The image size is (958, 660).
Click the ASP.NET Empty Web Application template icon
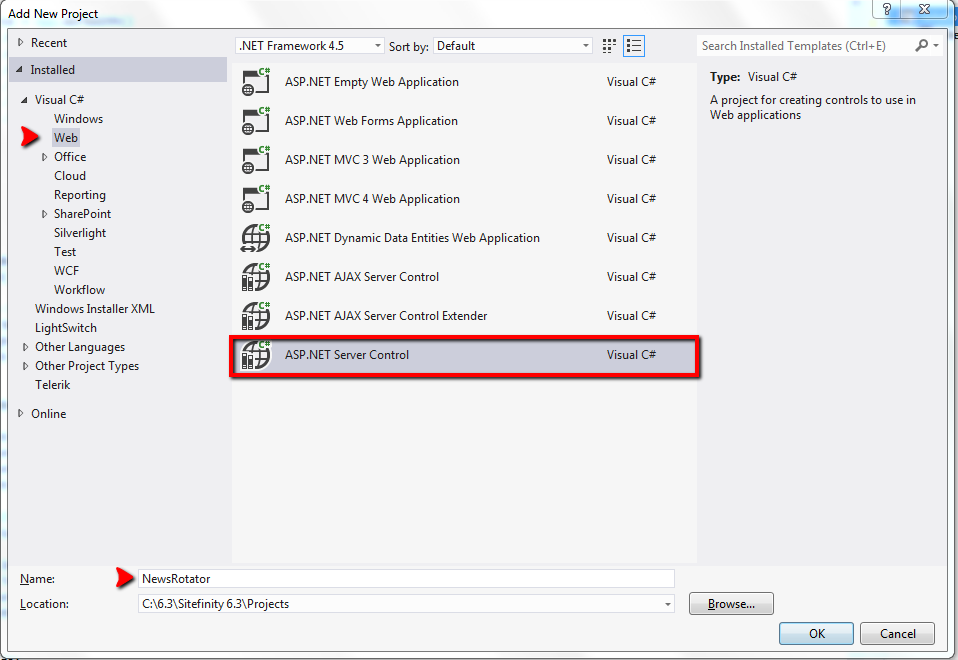pyautogui.click(x=256, y=82)
